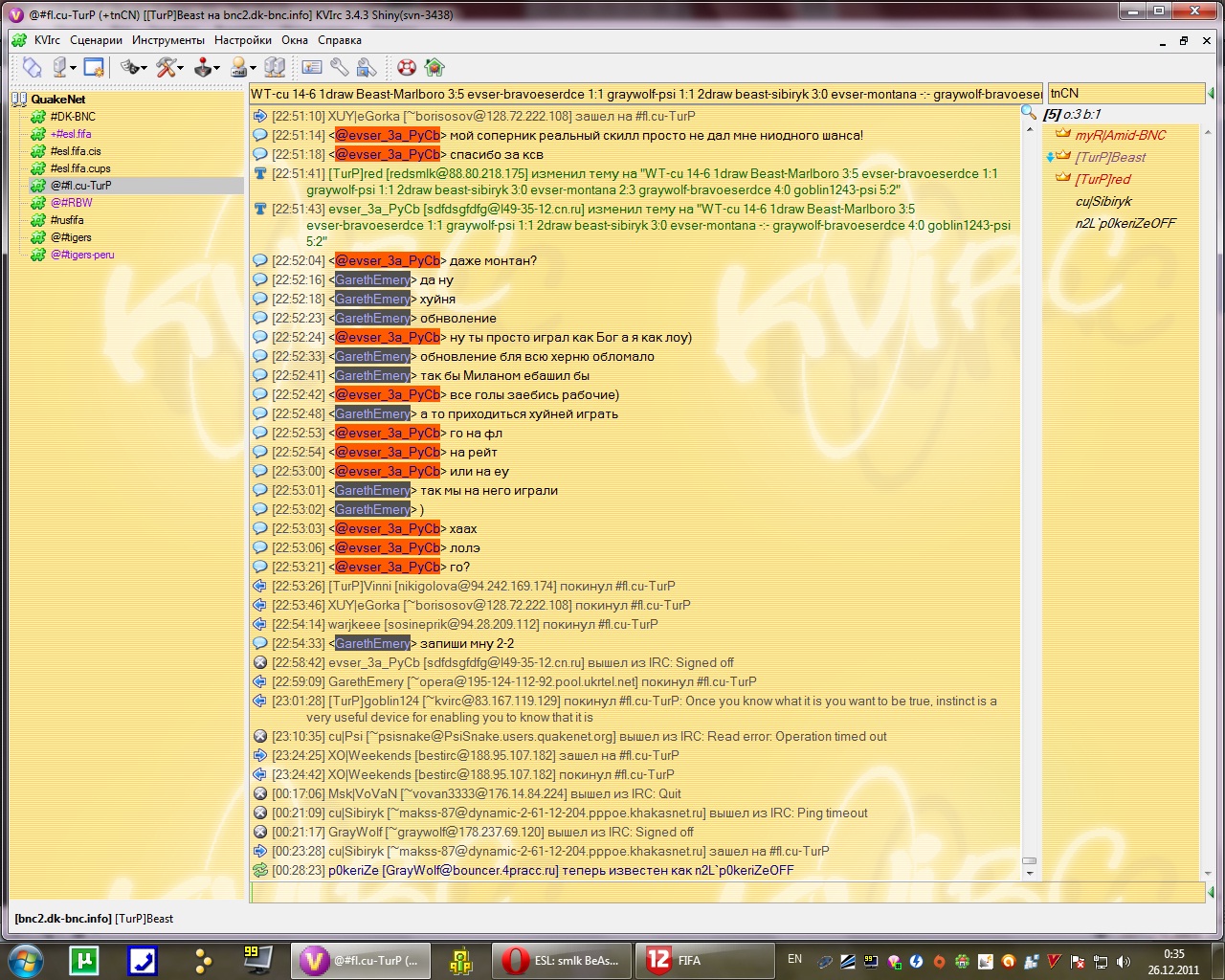1225x980 pixels.
Task: Open the Справка menu
Action: tap(340, 40)
